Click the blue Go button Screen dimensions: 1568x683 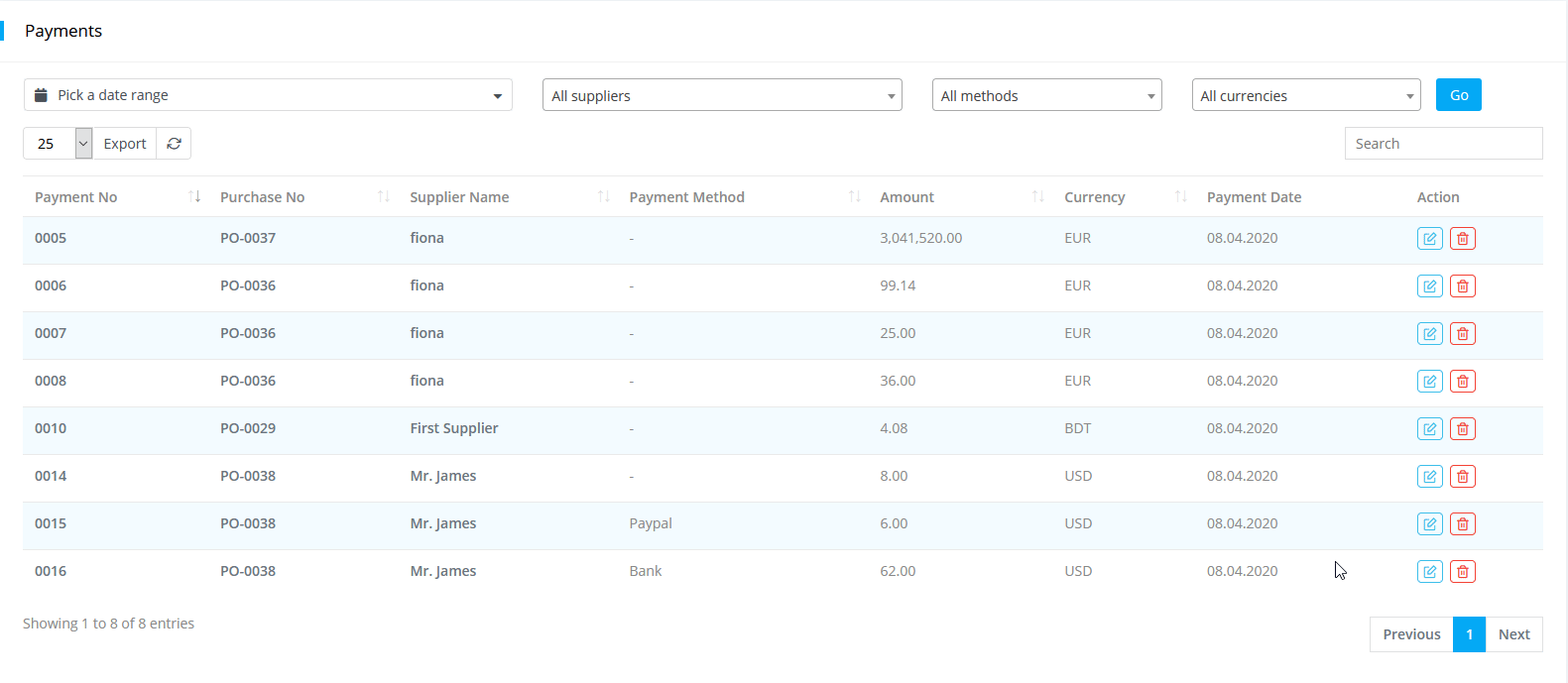[1458, 95]
